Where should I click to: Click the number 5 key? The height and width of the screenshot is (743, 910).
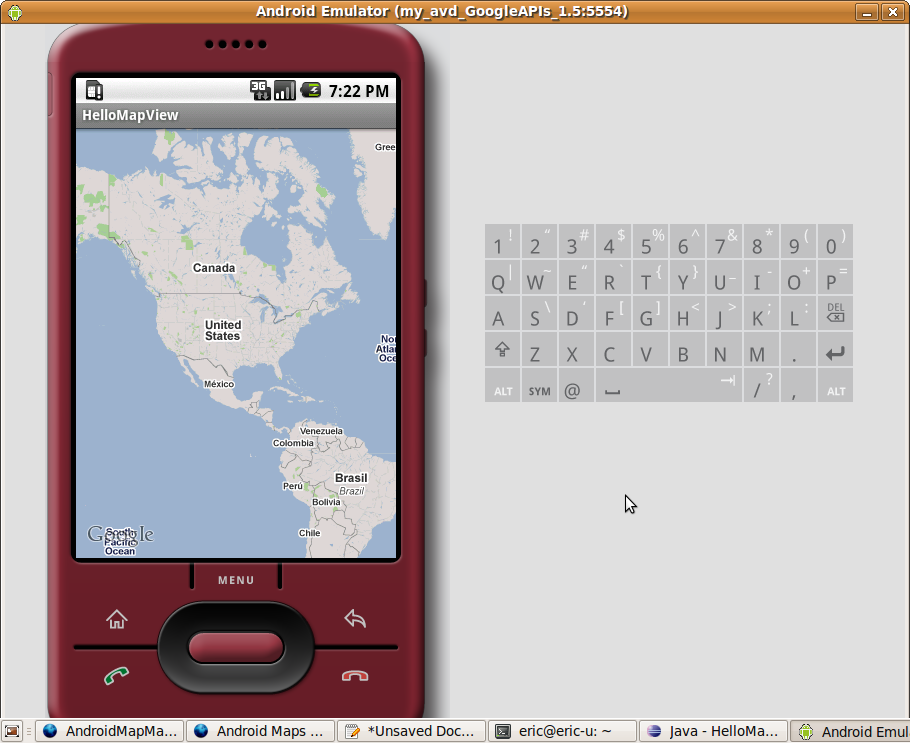pyautogui.click(x=650, y=241)
